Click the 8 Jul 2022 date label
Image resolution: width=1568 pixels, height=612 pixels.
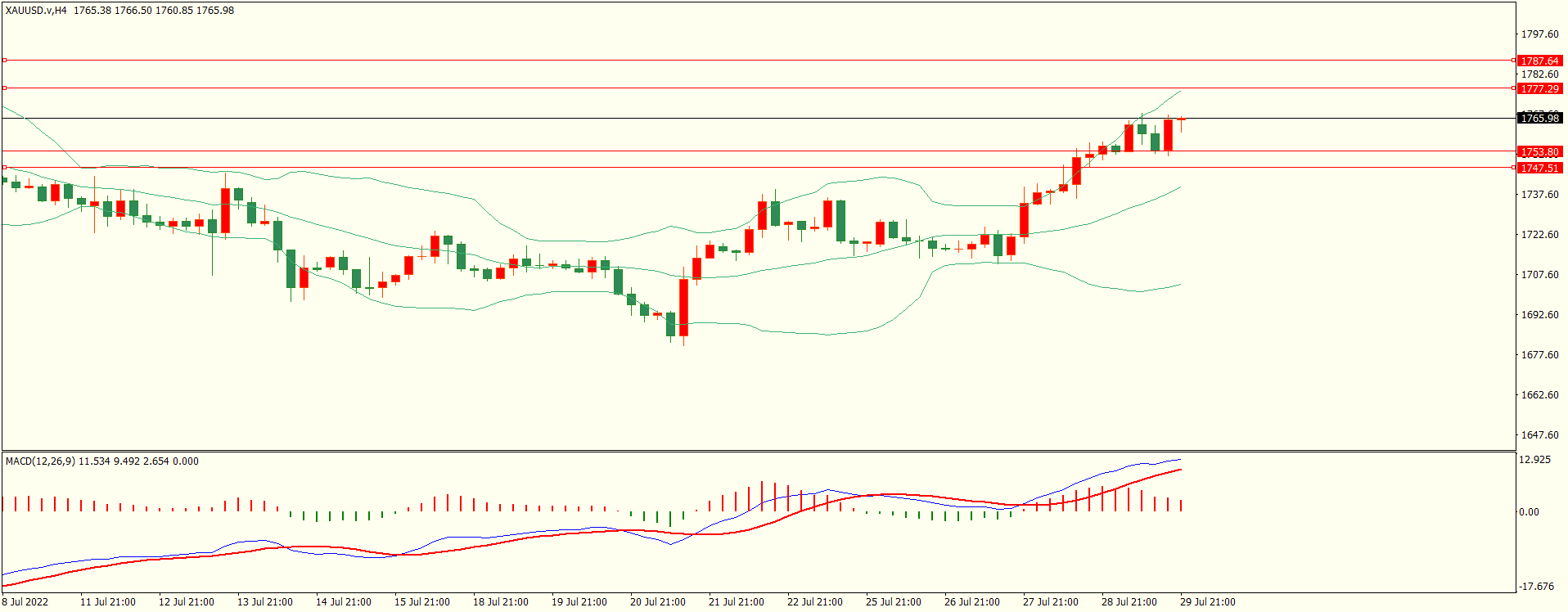25,602
